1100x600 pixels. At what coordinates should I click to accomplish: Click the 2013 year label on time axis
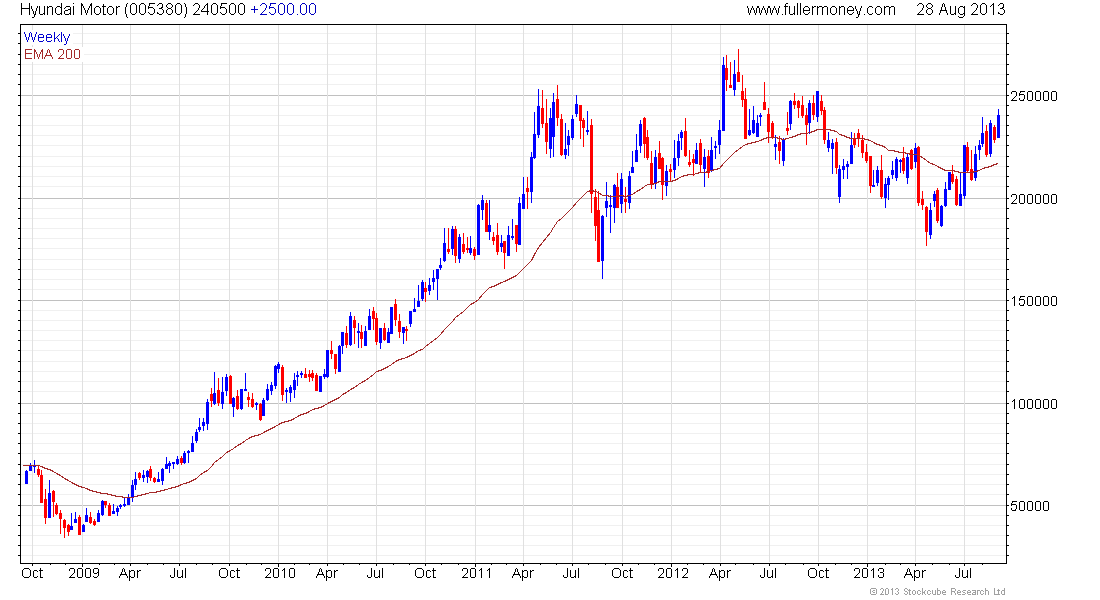869,573
